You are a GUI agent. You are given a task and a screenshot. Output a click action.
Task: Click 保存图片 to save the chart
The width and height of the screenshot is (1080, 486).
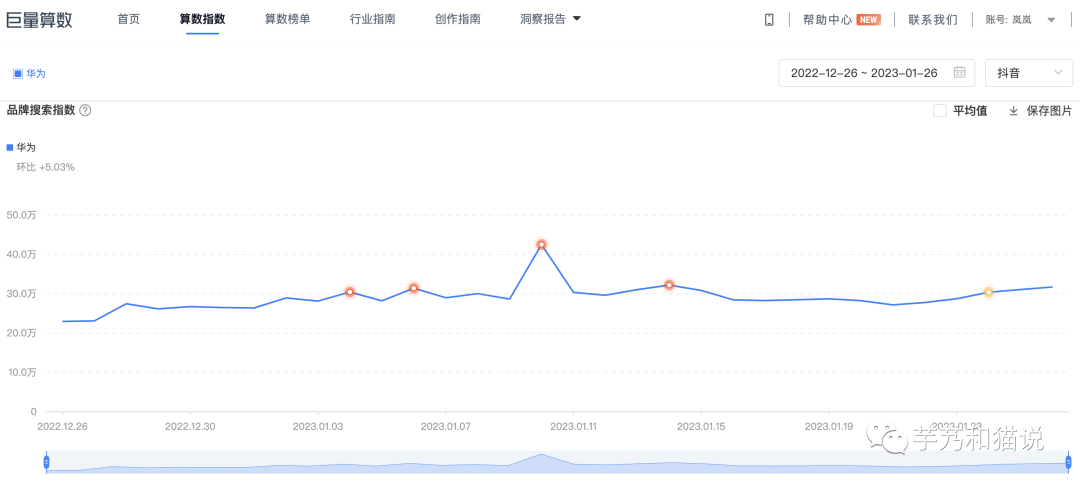[1049, 111]
